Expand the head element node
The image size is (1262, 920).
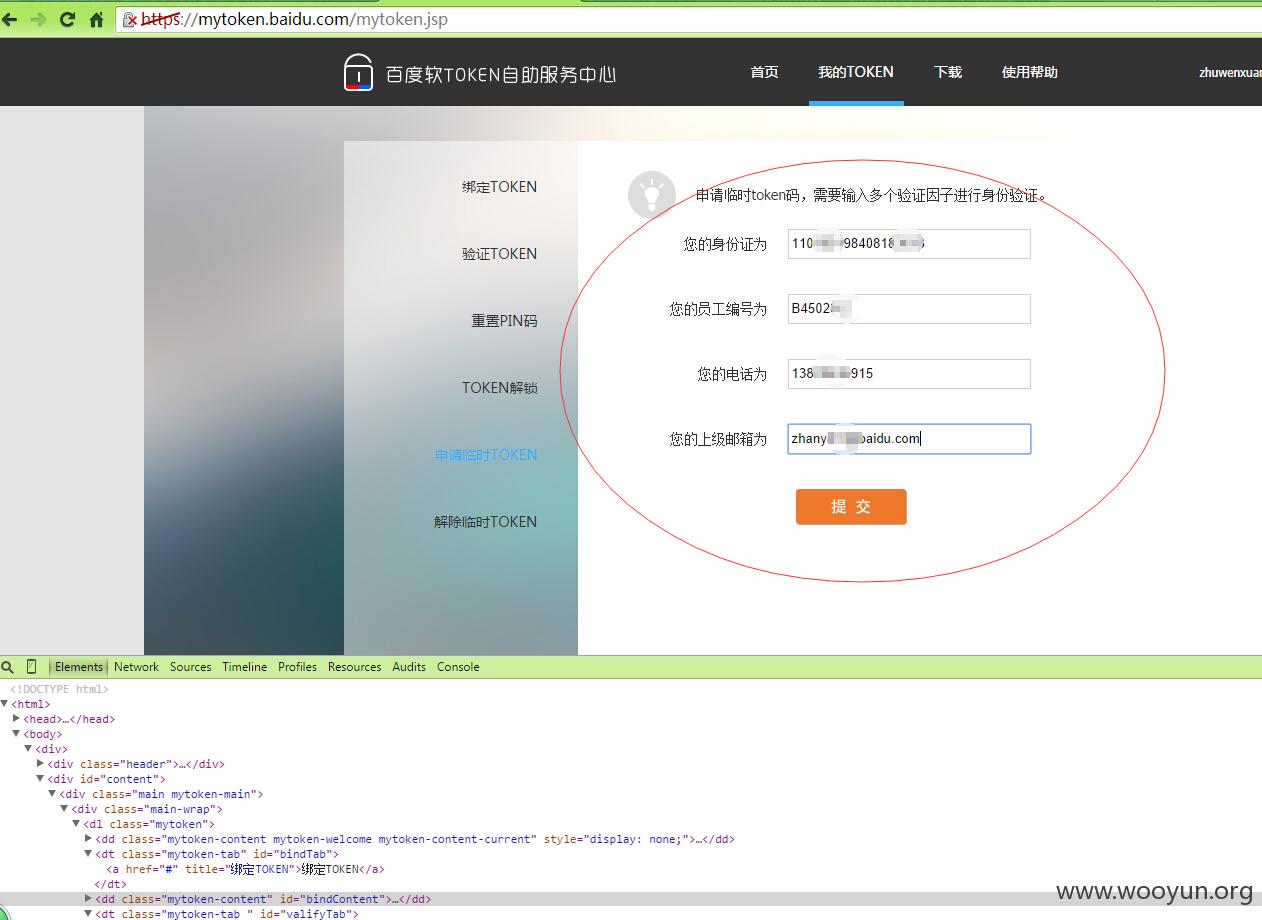[x=17, y=719]
